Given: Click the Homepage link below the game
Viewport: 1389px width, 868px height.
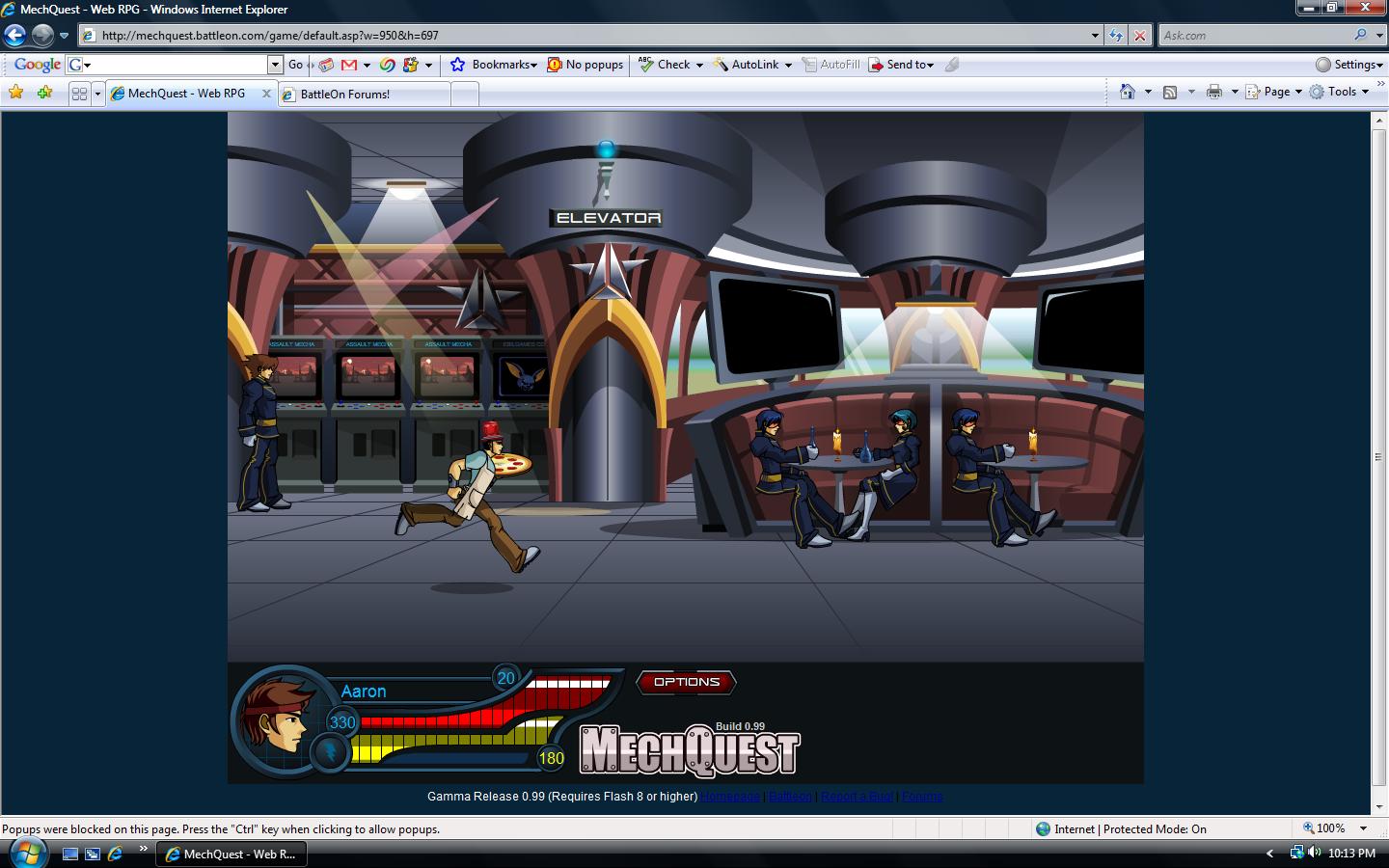Looking at the screenshot, I should (x=730, y=797).
